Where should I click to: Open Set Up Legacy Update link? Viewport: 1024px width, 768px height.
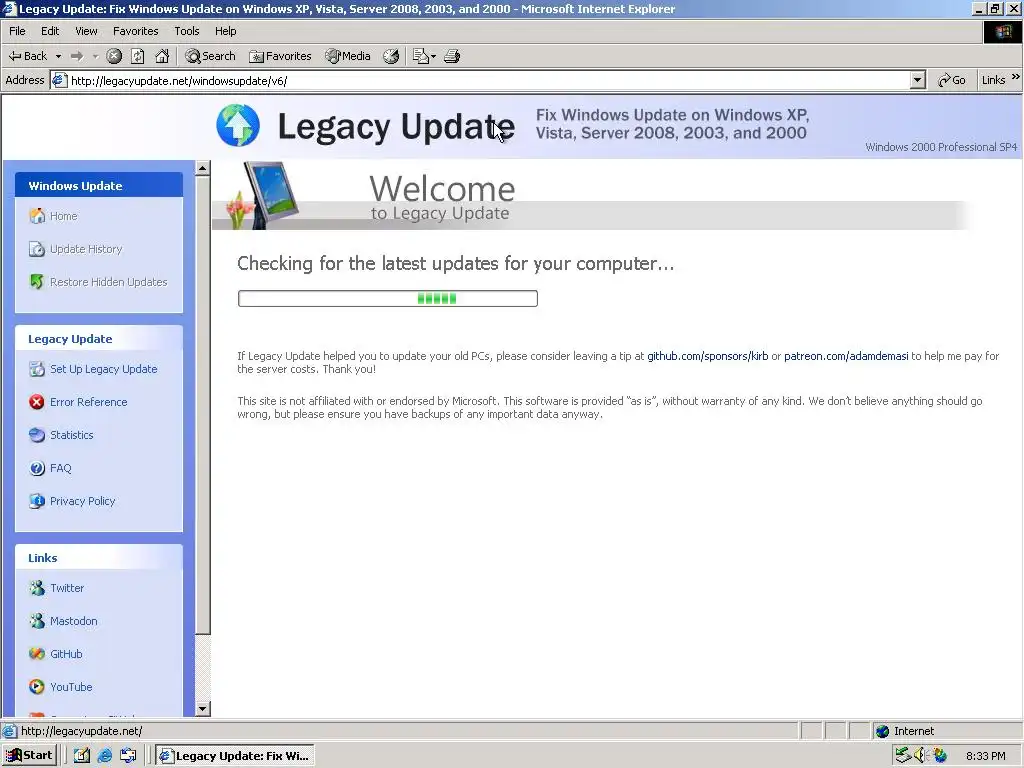click(x=104, y=369)
